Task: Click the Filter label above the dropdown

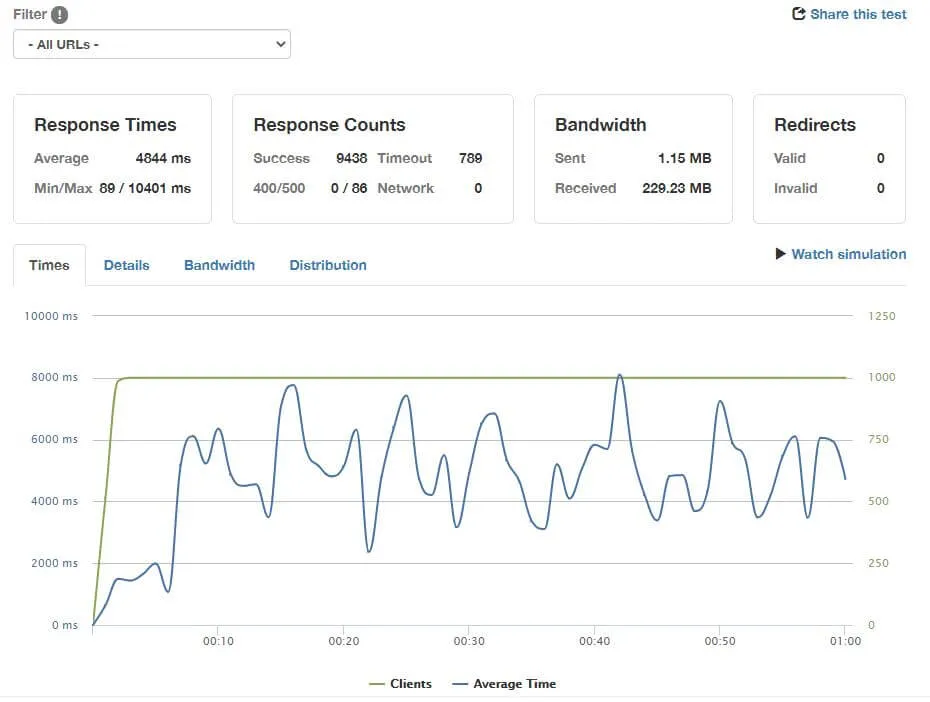Action: click(x=30, y=14)
